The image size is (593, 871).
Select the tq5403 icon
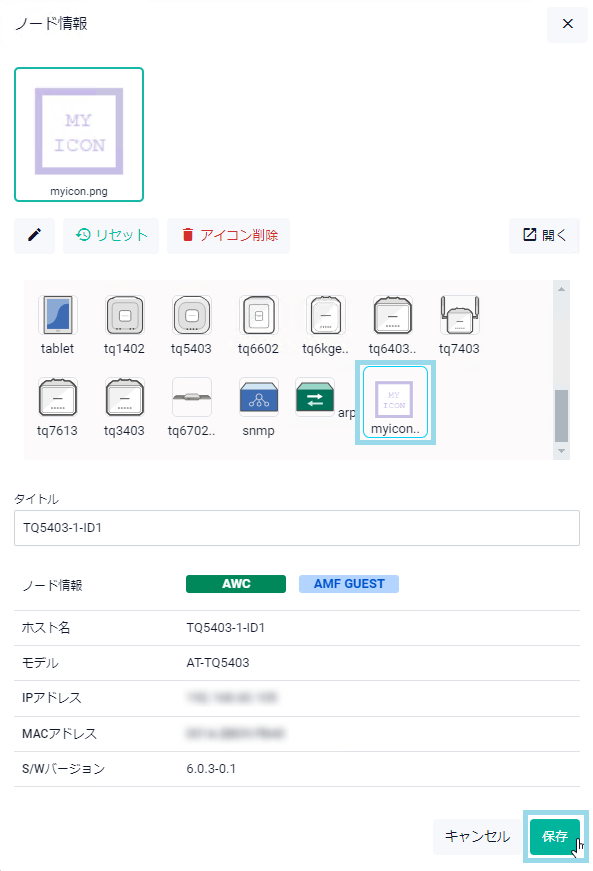click(192, 325)
